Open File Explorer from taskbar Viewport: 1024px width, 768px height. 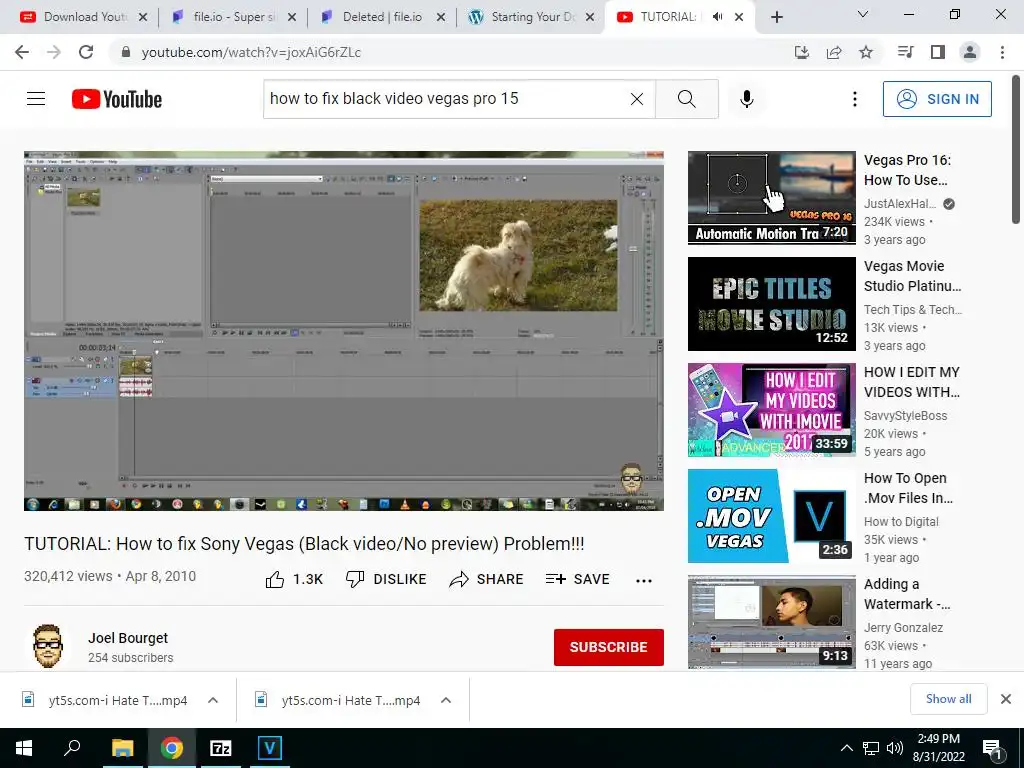click(122, 748)
